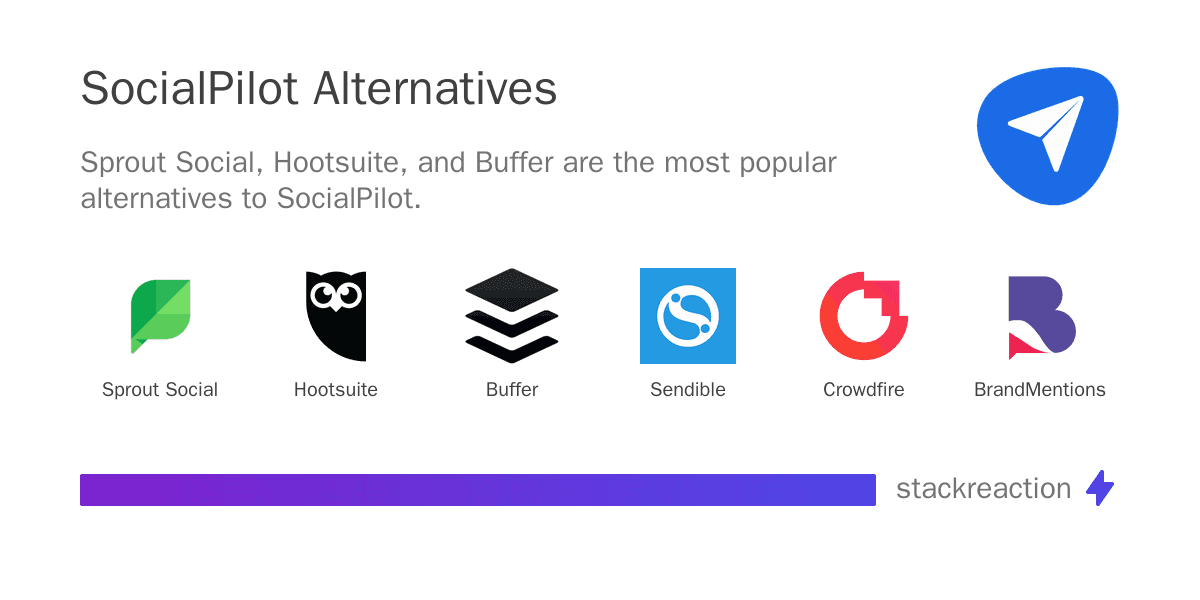Click the BrandMentions text label
Screen dimensions: 1200x600
[x=1040, y=390]
